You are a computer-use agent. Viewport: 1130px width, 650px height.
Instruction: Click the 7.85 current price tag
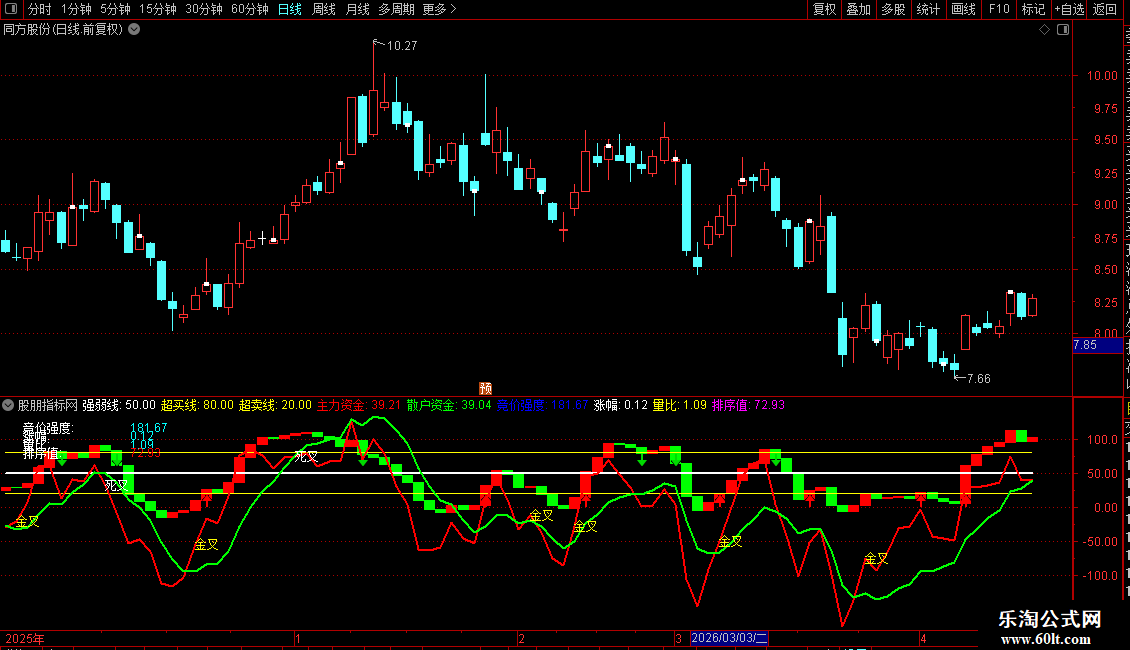click(1097, 345)
